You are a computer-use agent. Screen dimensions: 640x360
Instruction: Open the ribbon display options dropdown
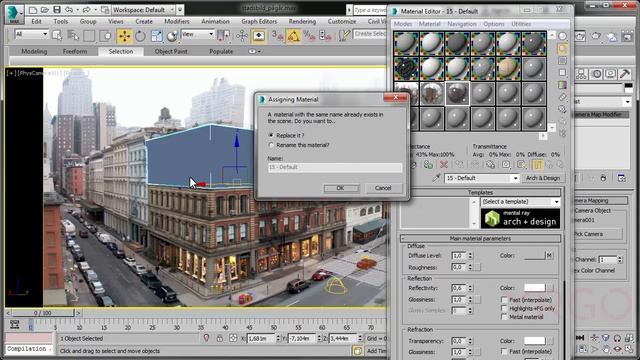coord(254,51)
